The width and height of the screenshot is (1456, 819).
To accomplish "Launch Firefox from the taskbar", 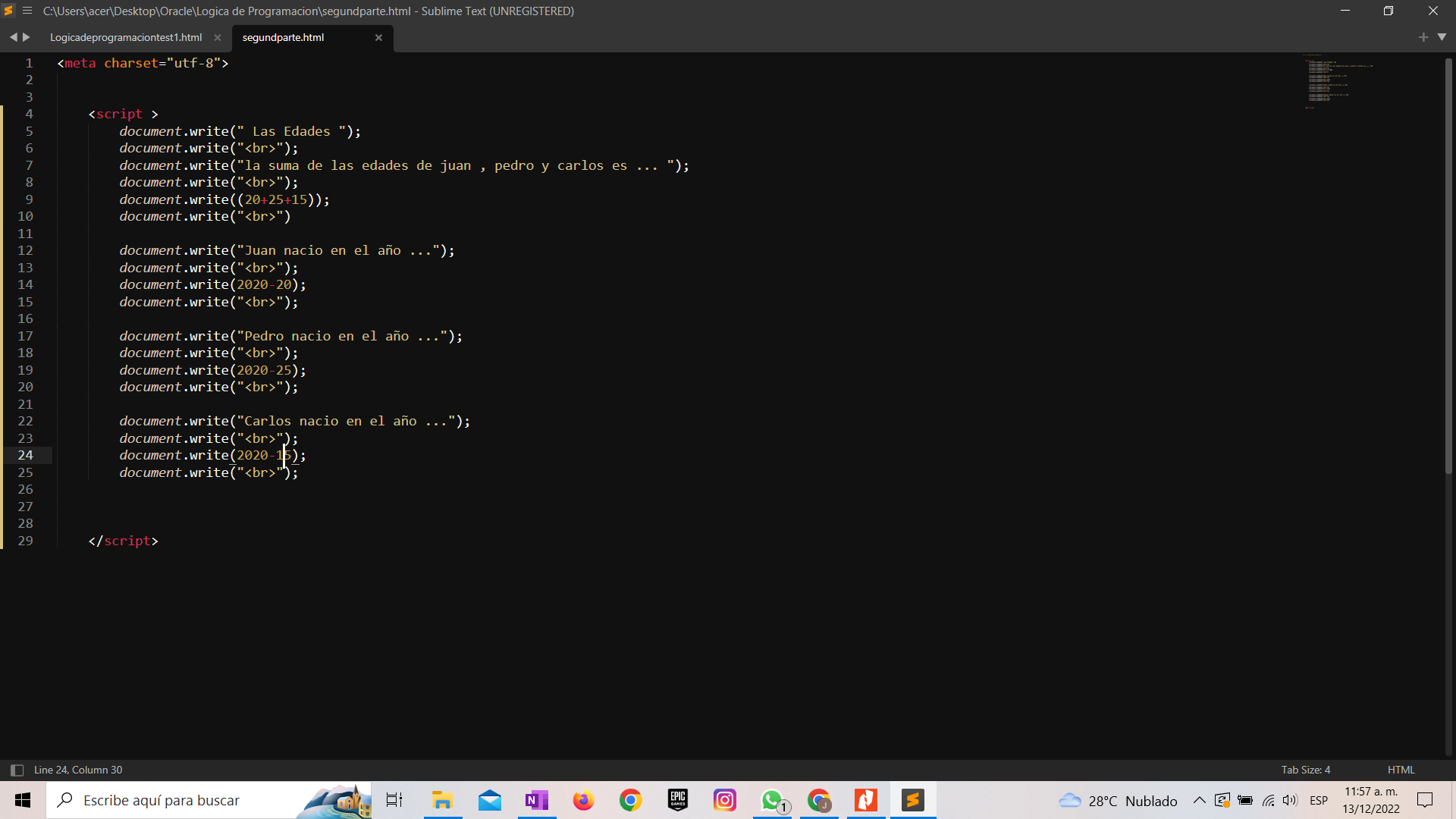I will point(583,800).
